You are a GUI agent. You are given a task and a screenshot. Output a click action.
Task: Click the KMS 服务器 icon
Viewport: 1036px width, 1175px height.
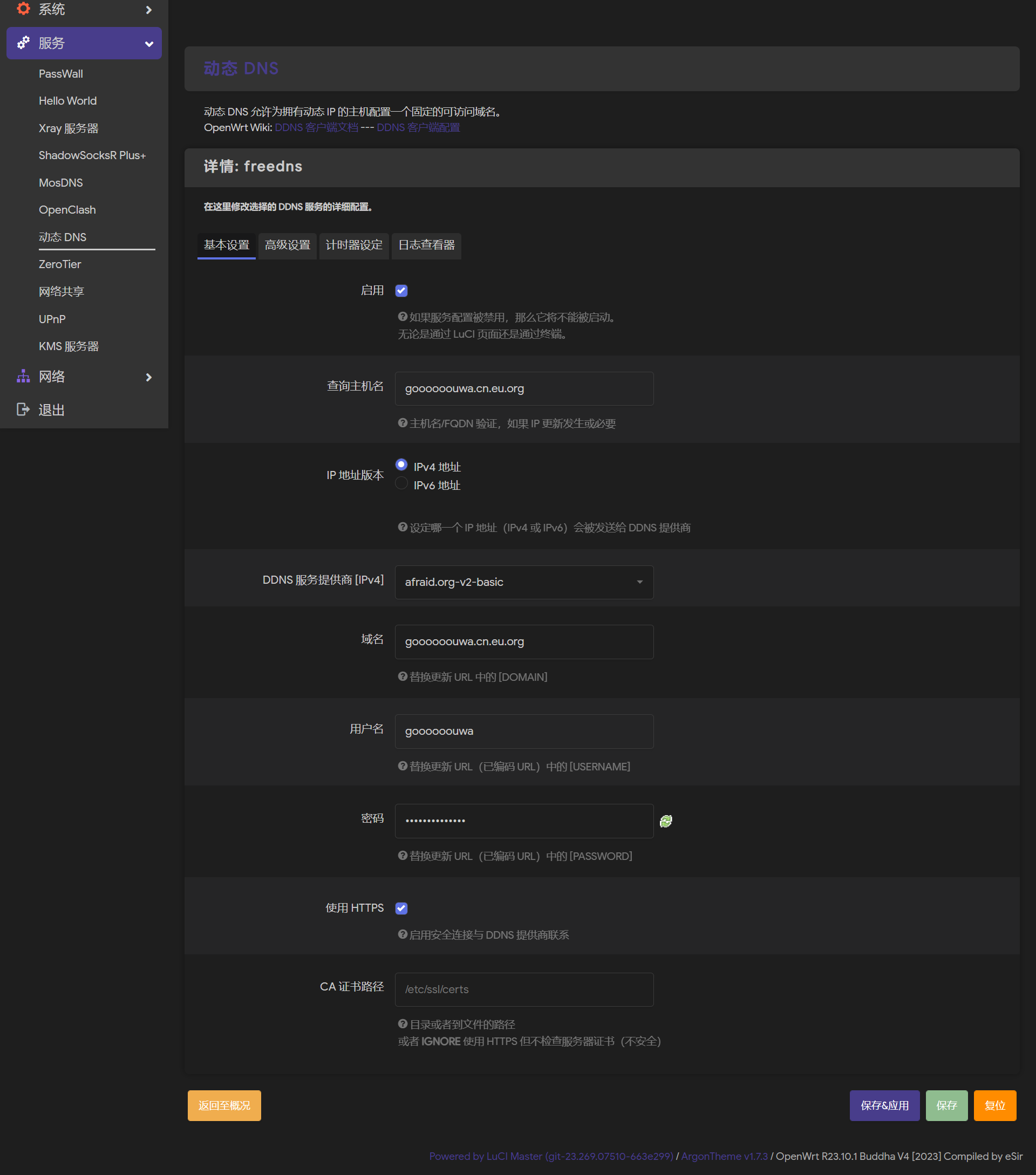pos(69,346)
